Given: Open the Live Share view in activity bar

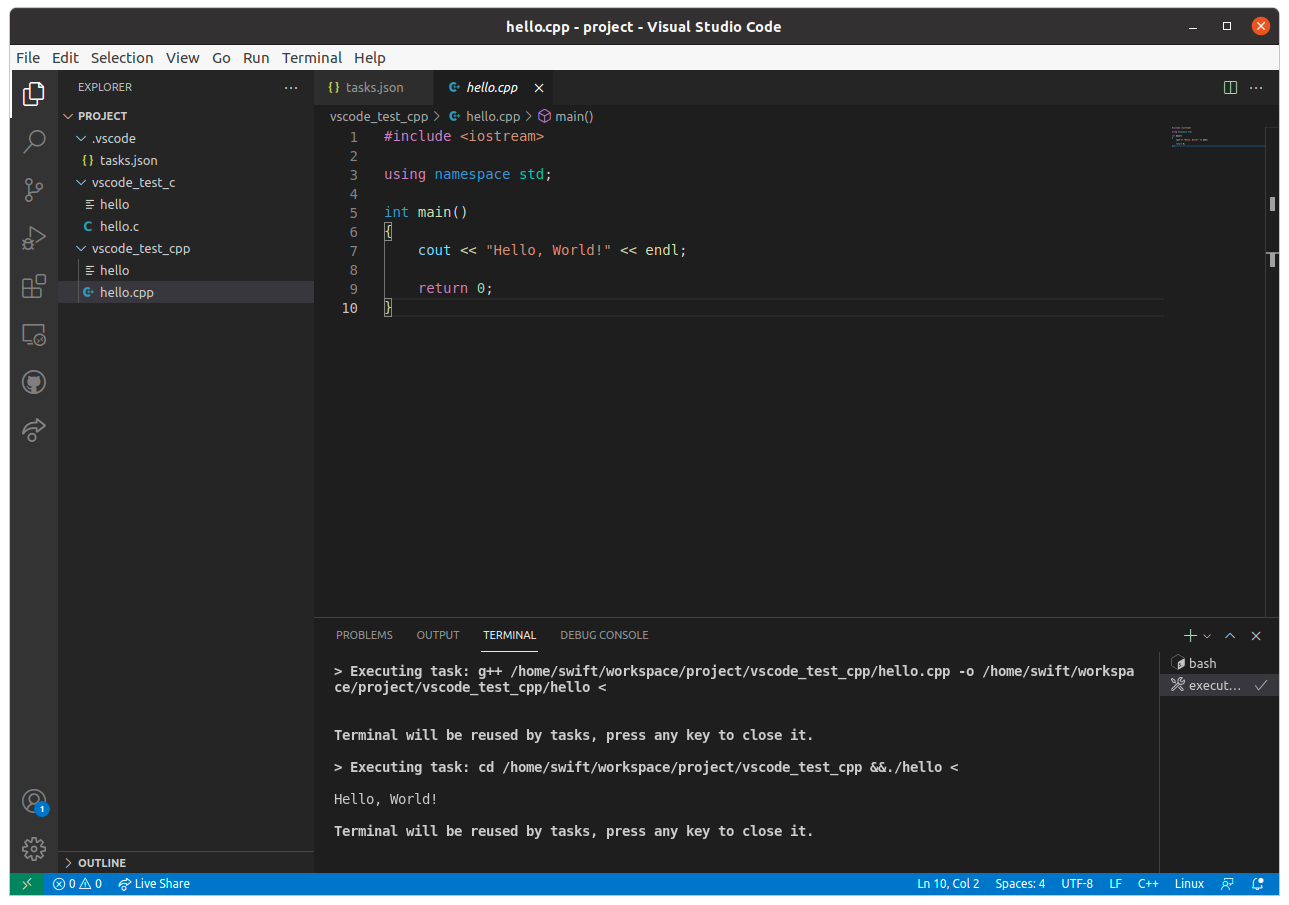Looking at the screenshot, I should (x=34, y=430).
